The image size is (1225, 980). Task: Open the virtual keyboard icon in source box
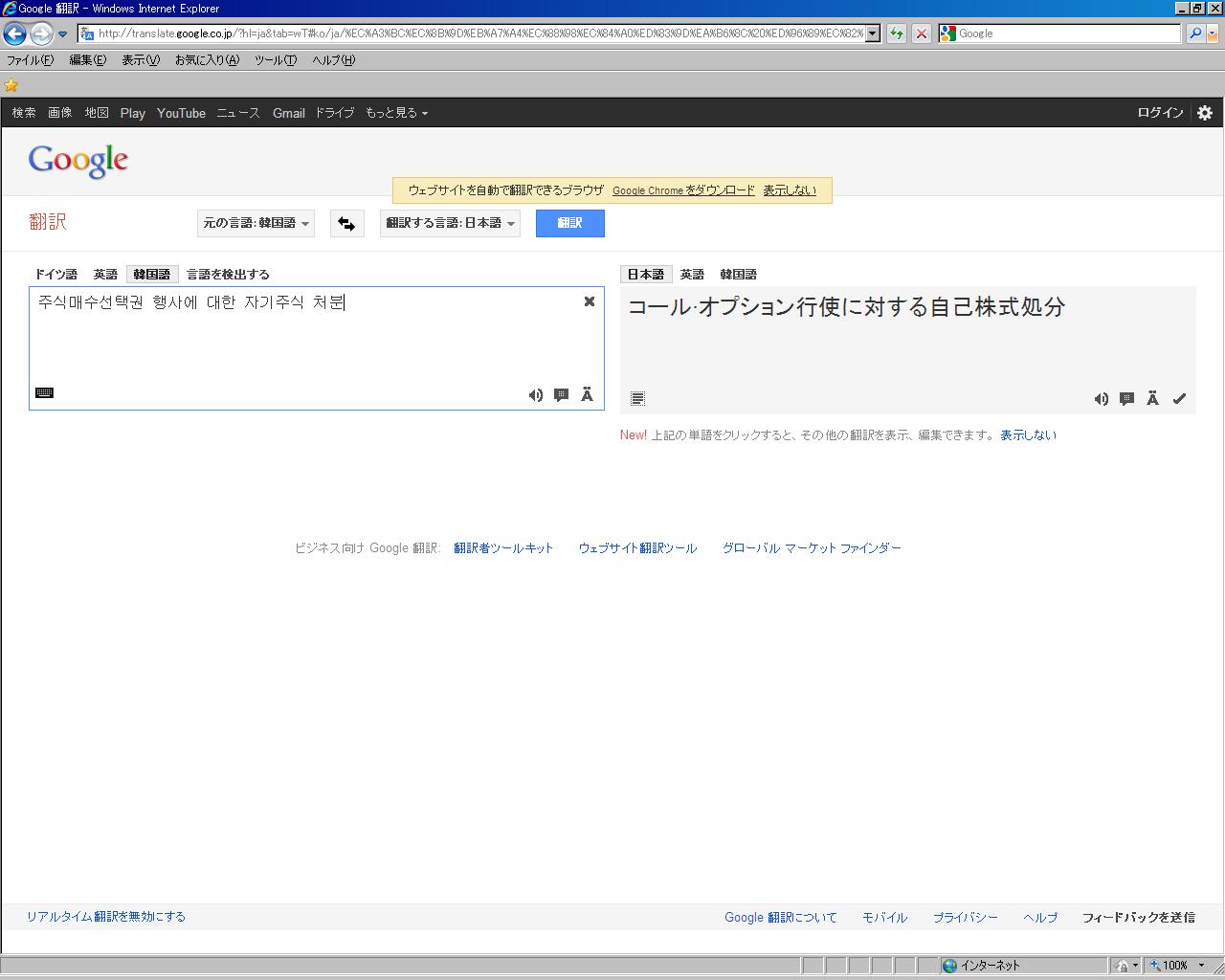[x=44, y=392]
